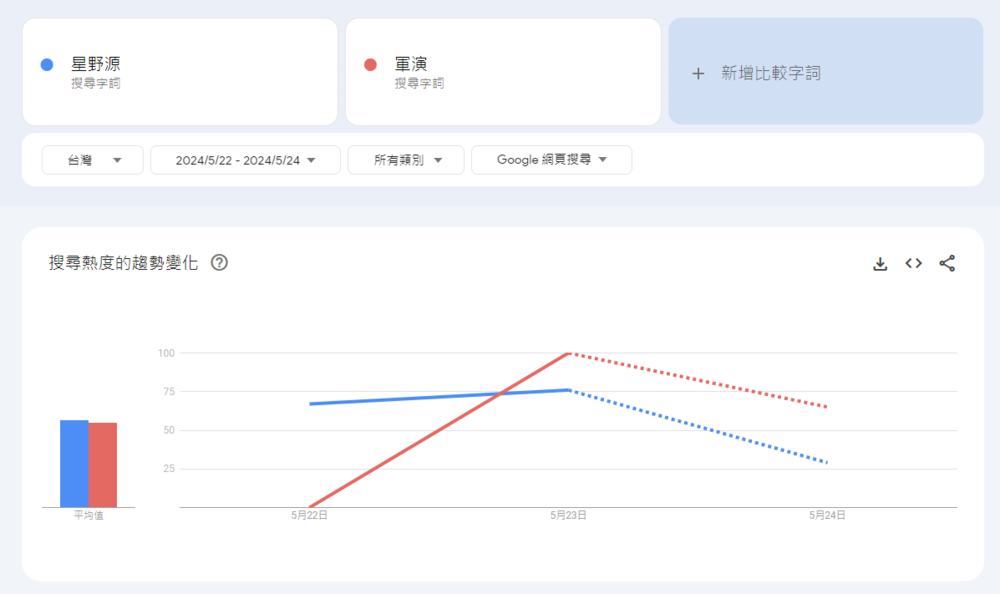Download the trends chart data
1000x594 pixels.
(x=880, y=263)
